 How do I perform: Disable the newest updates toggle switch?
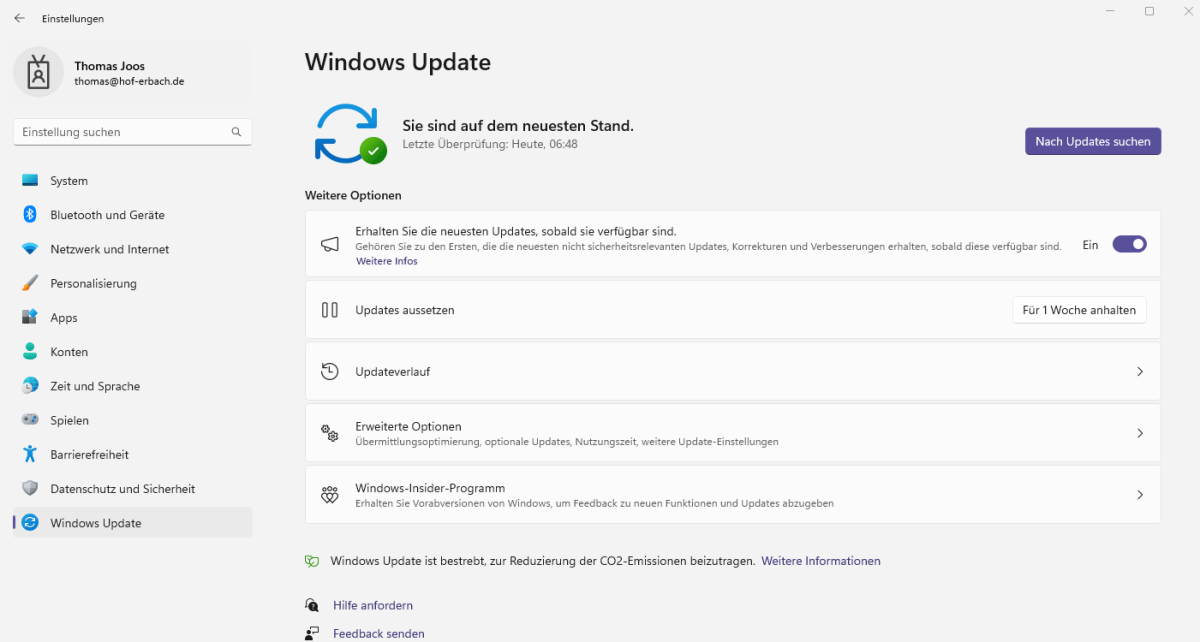[1129, 244]
